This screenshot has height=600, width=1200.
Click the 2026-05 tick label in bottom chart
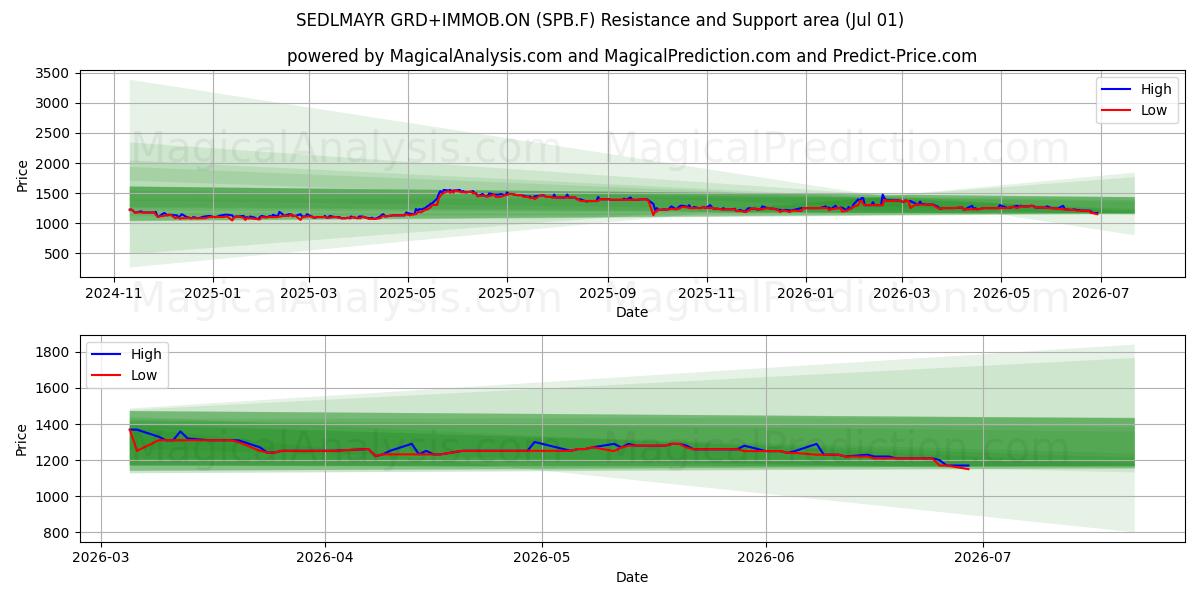pos(542,557)
